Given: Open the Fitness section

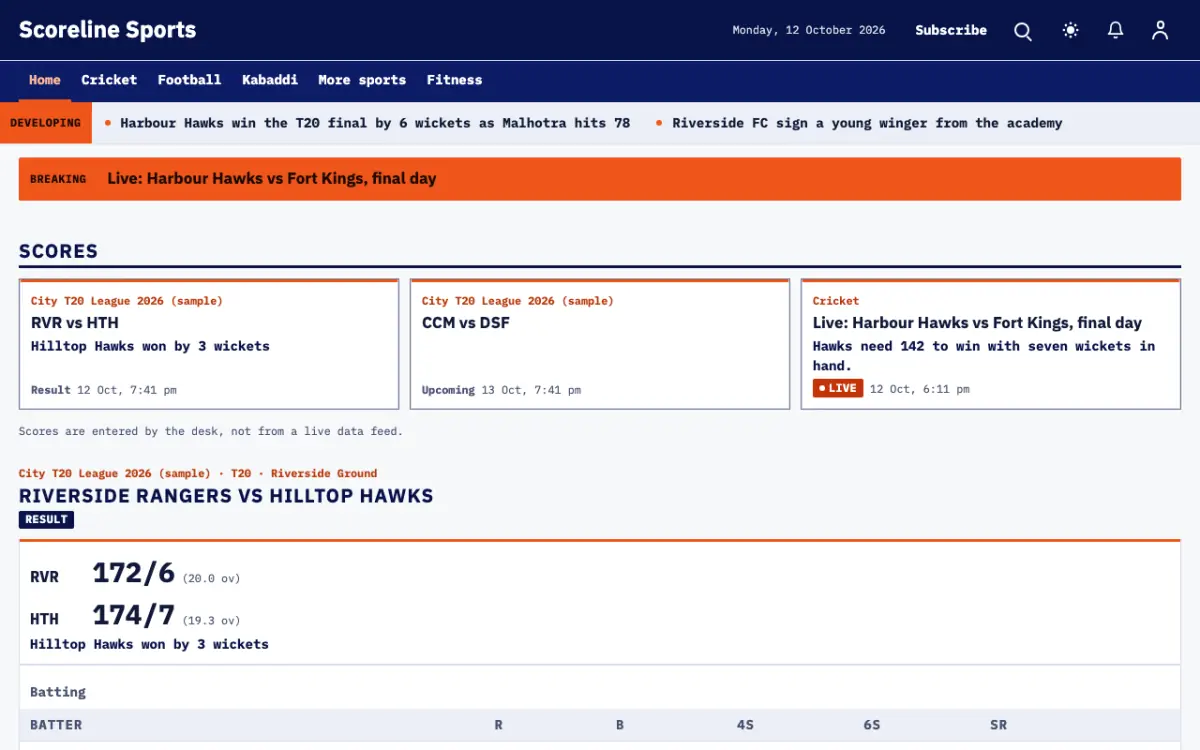Looking at the screenshot, I should coord(454,80).
